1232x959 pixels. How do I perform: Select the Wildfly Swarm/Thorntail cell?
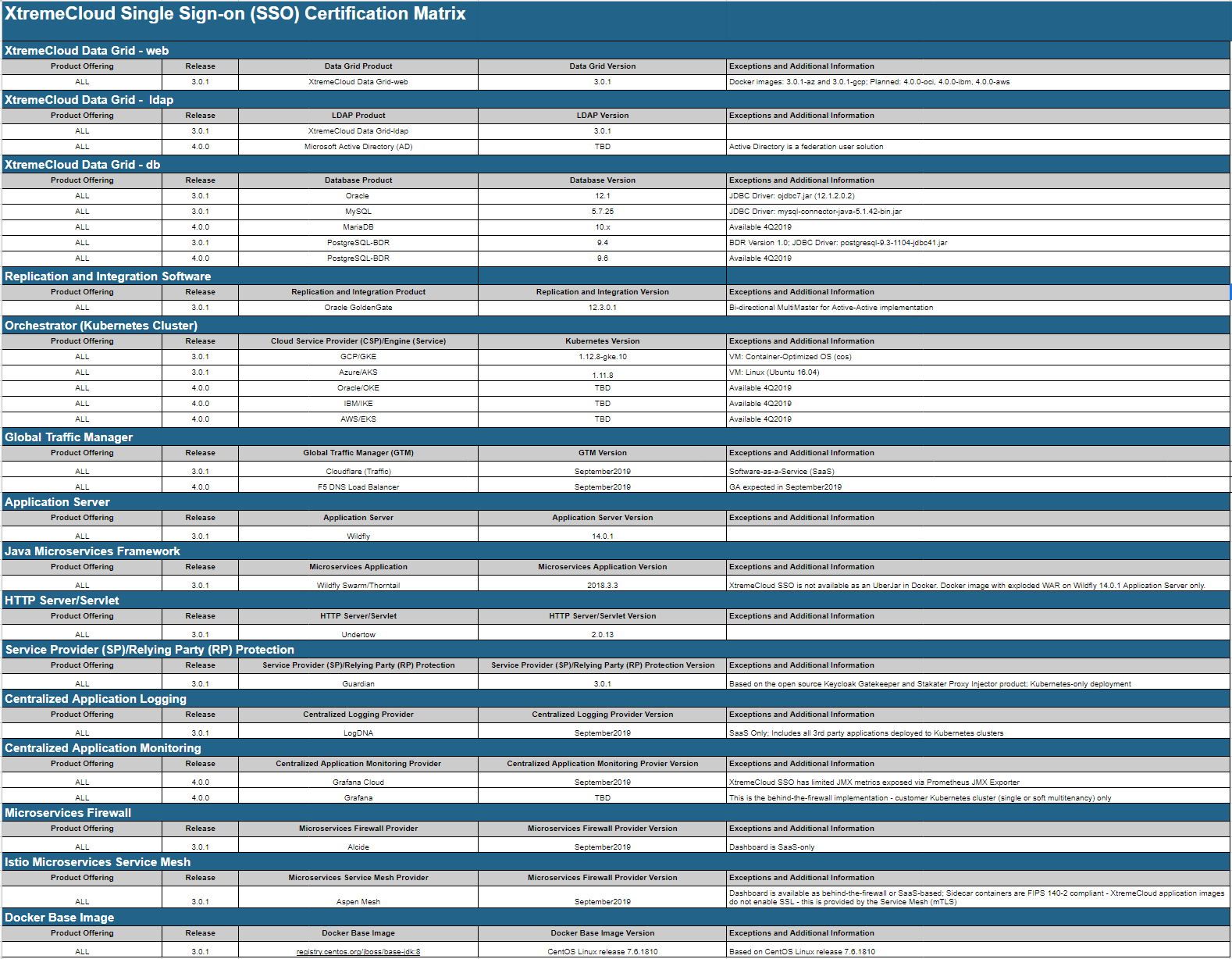tap(358, 586)
